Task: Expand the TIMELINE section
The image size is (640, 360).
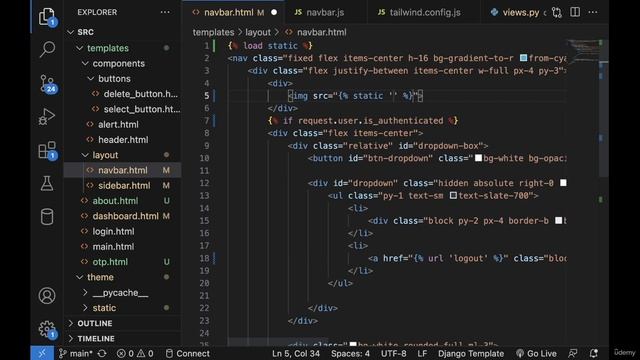Action: click(x=122, y=338)
